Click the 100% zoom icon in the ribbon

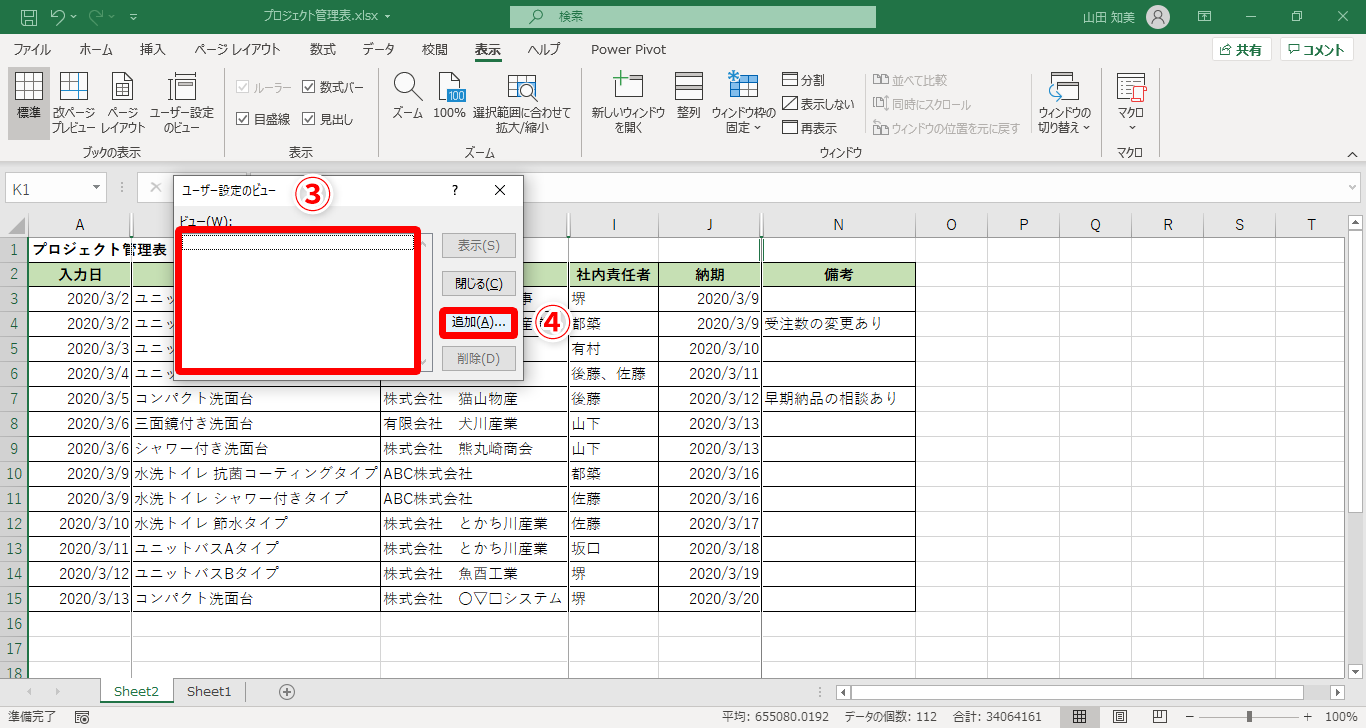(450, 97)
